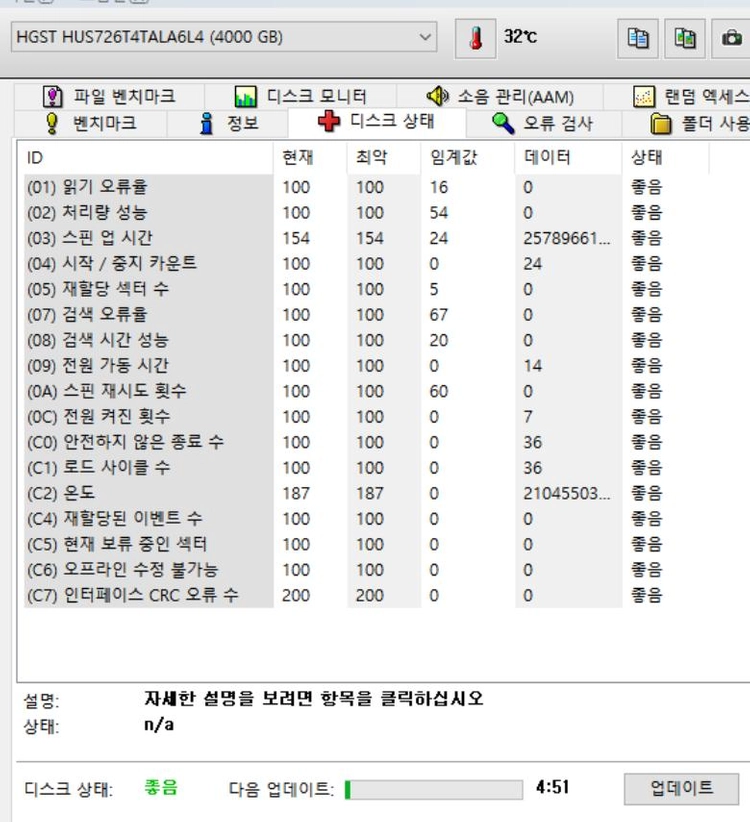
Task: Click the 32°C temperature reading
Action: coord(520,36)
